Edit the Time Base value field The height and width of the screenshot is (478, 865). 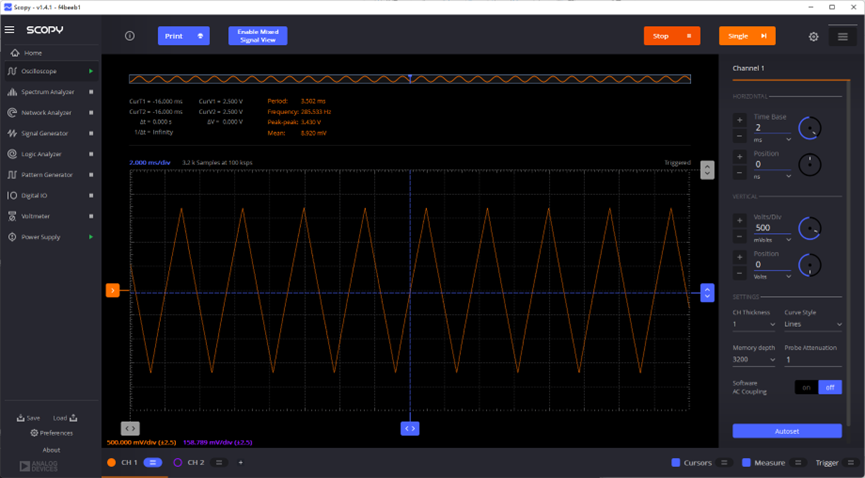tap(772, 128)
